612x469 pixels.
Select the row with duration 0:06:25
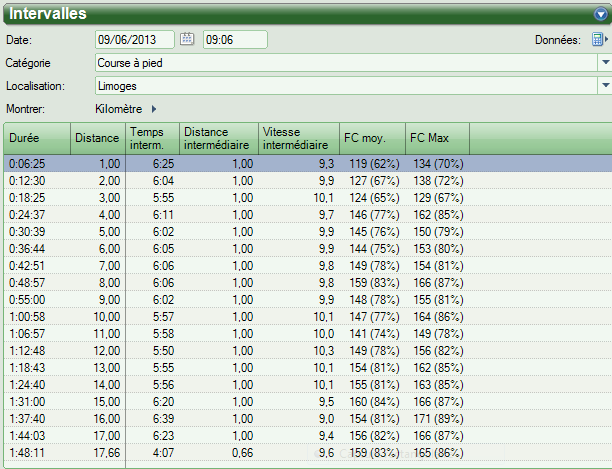click(308, 163)
